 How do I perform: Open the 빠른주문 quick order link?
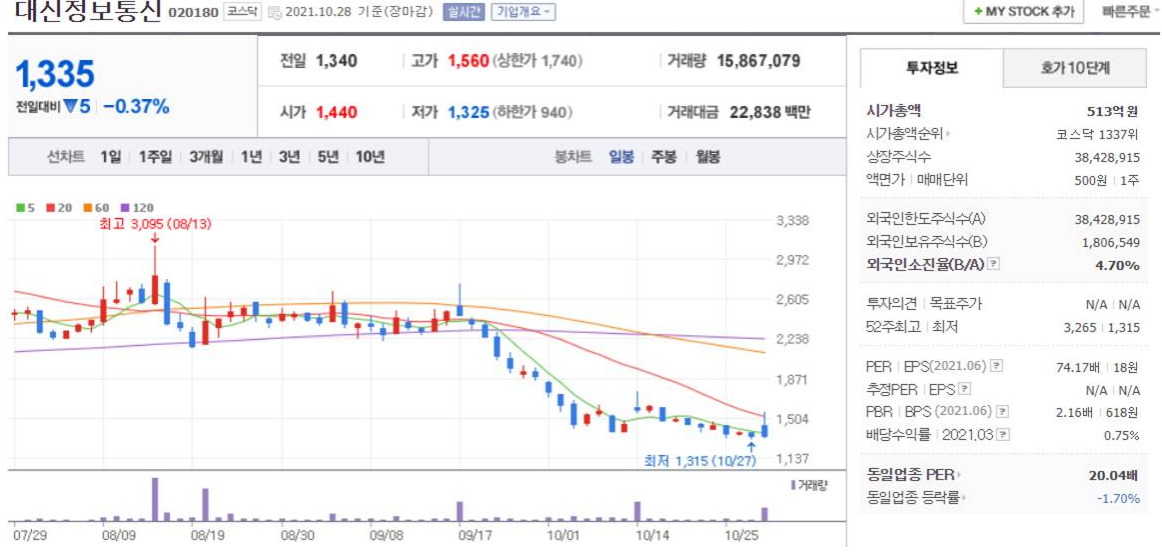click(x=1126, y=13)
